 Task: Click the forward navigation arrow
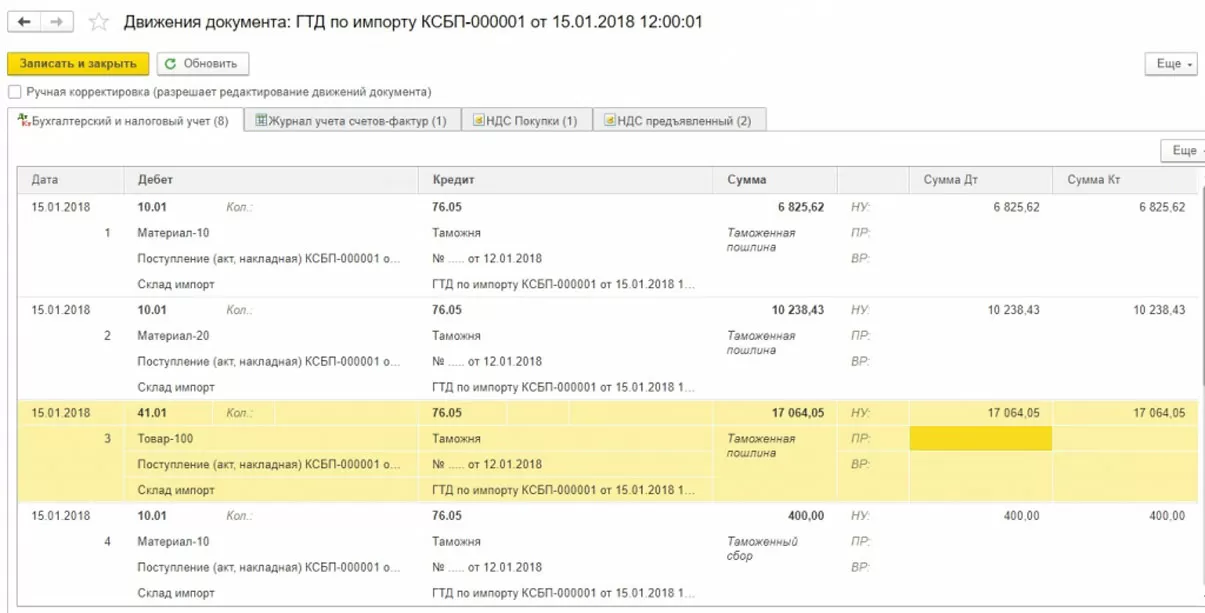click(57, 22)
